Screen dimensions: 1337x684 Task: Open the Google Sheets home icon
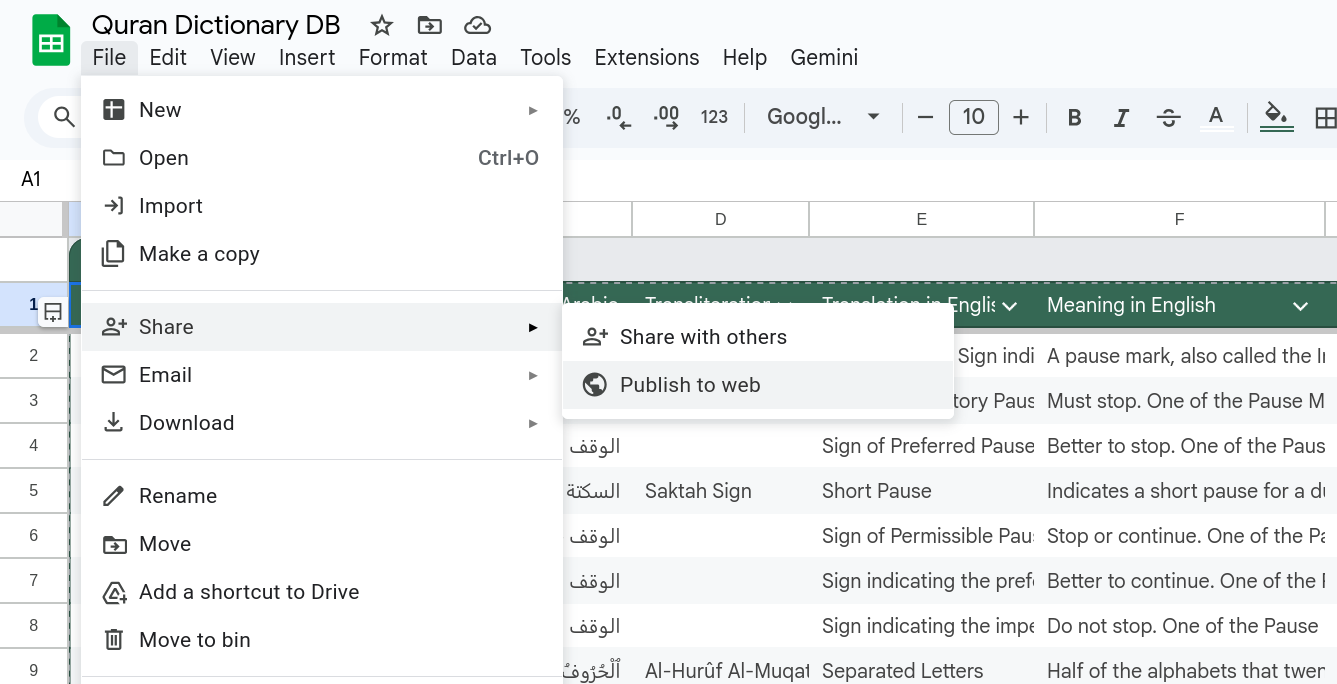[51, 42]
